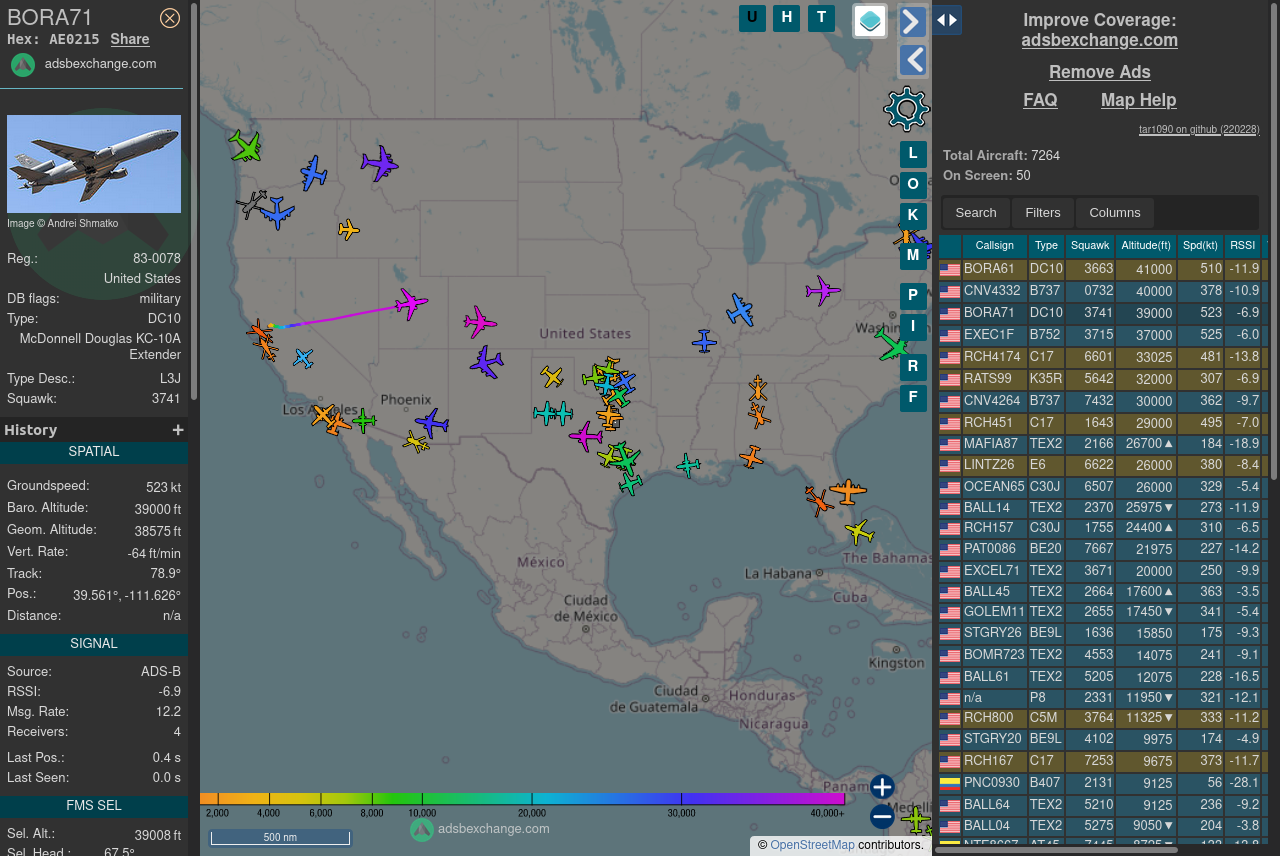Toggle the K map button

pos(913,216)
